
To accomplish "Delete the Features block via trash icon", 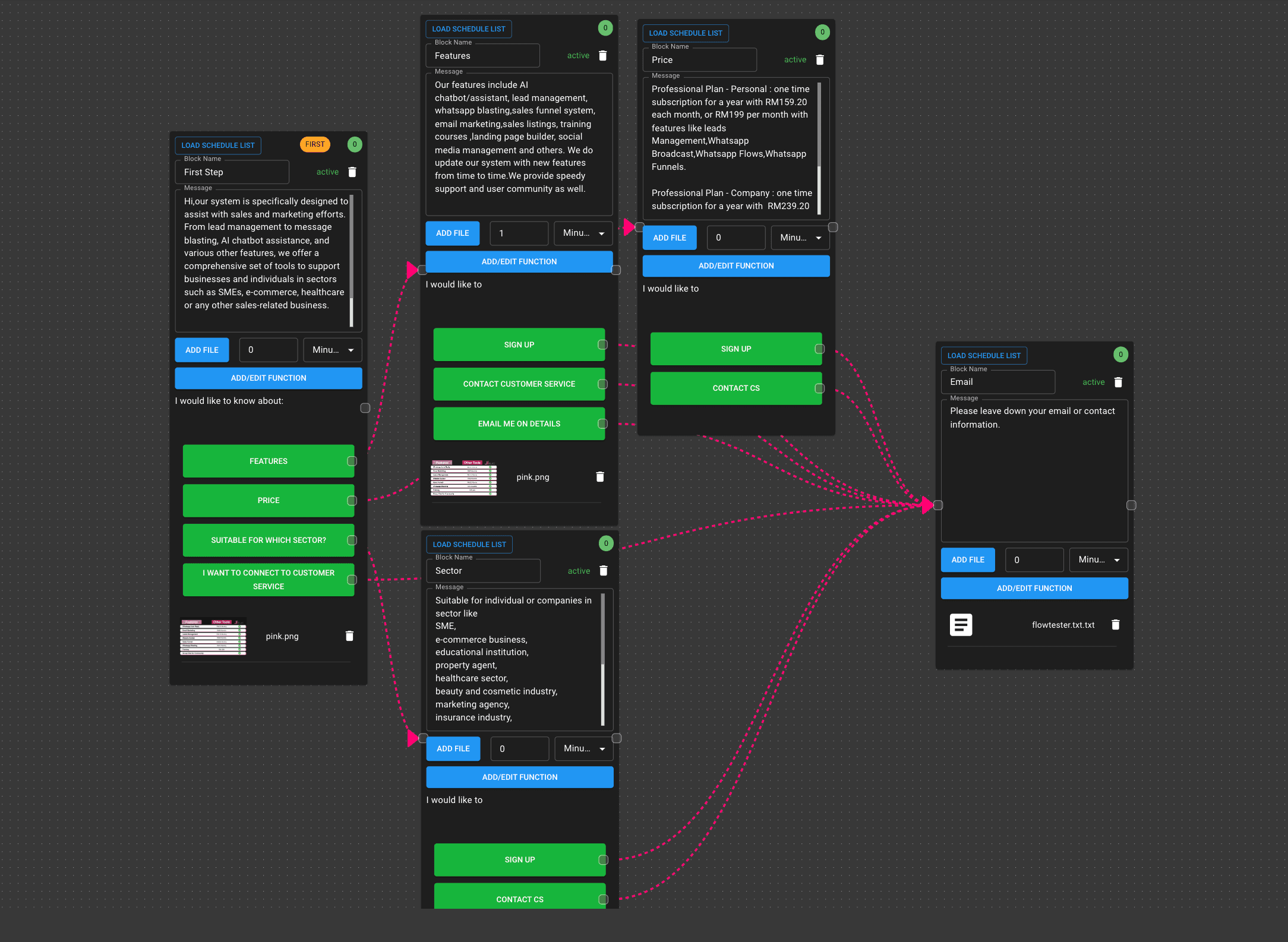I will [602, 56].
